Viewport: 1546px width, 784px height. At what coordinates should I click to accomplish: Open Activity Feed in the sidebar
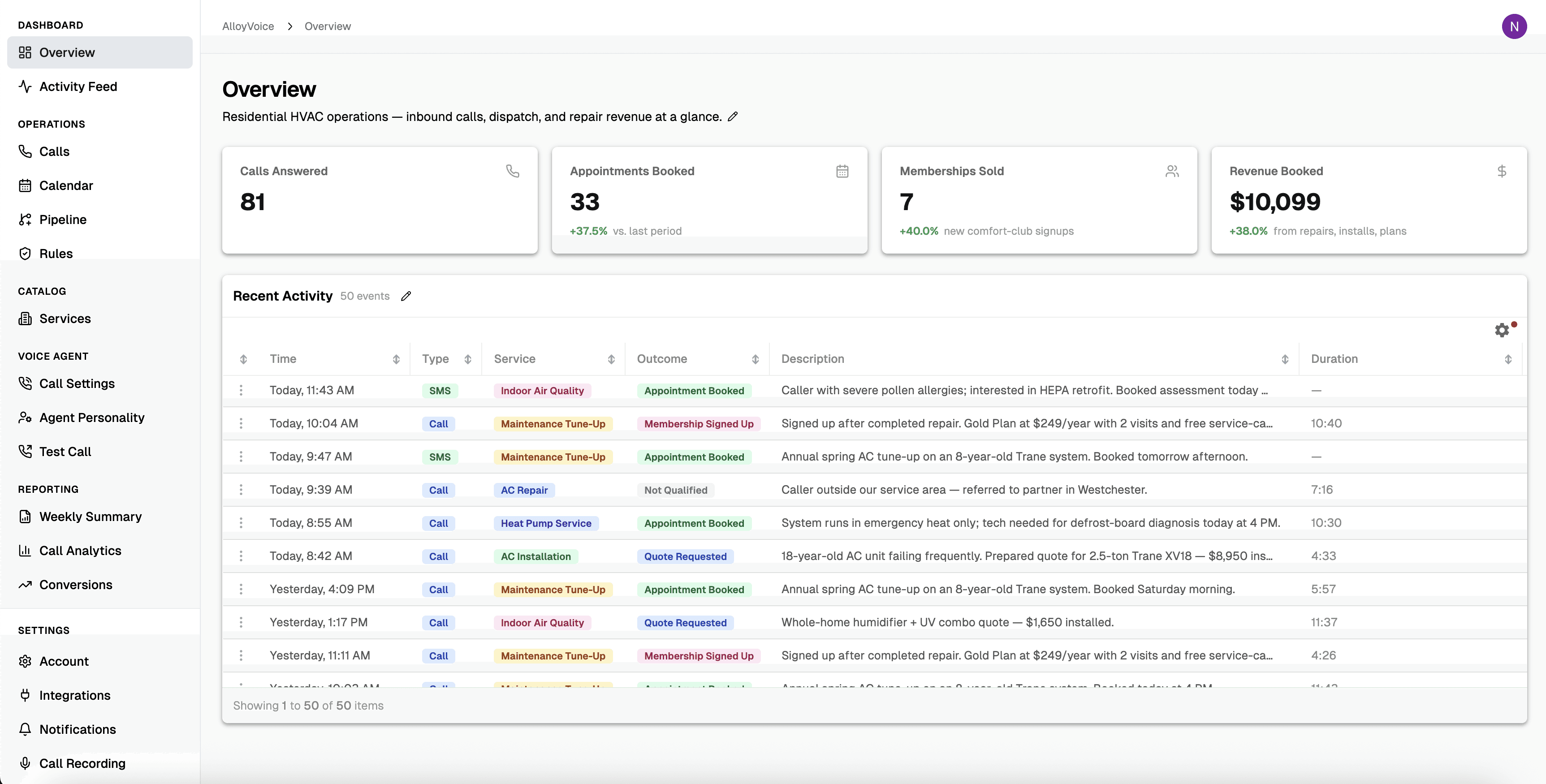[x=99, y=86]
